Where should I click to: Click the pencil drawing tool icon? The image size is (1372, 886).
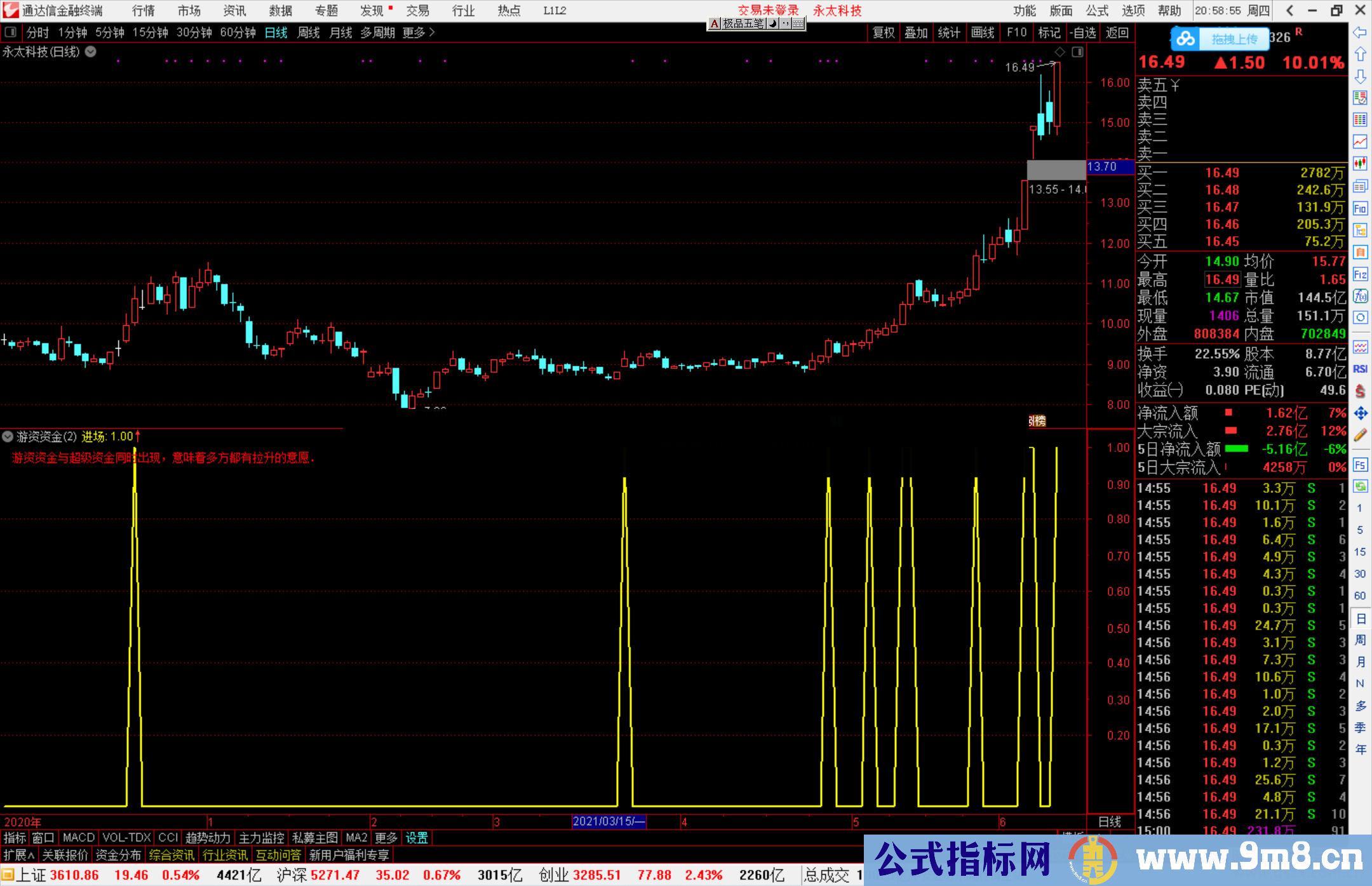pyautogui.click(x=1360, y=436)
